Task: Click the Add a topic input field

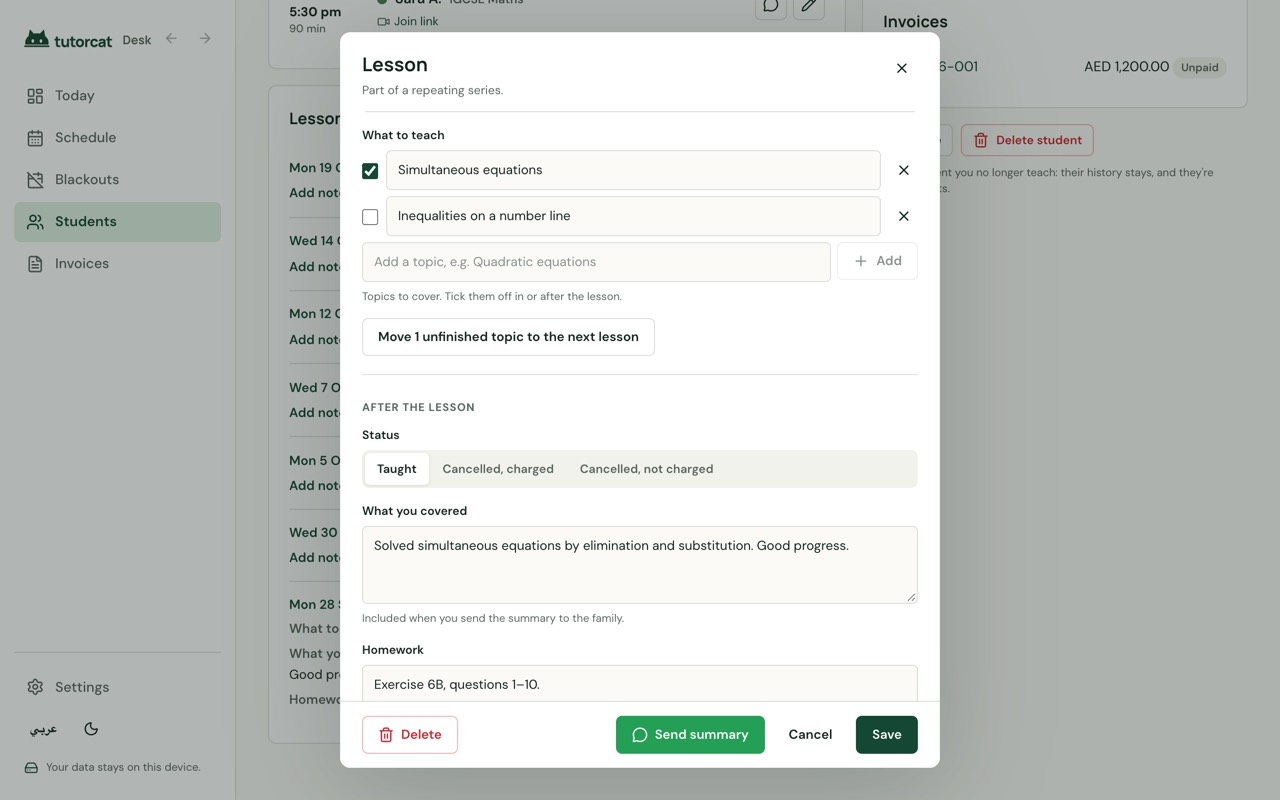Action: pyautogui.click(x=596, y=262)
